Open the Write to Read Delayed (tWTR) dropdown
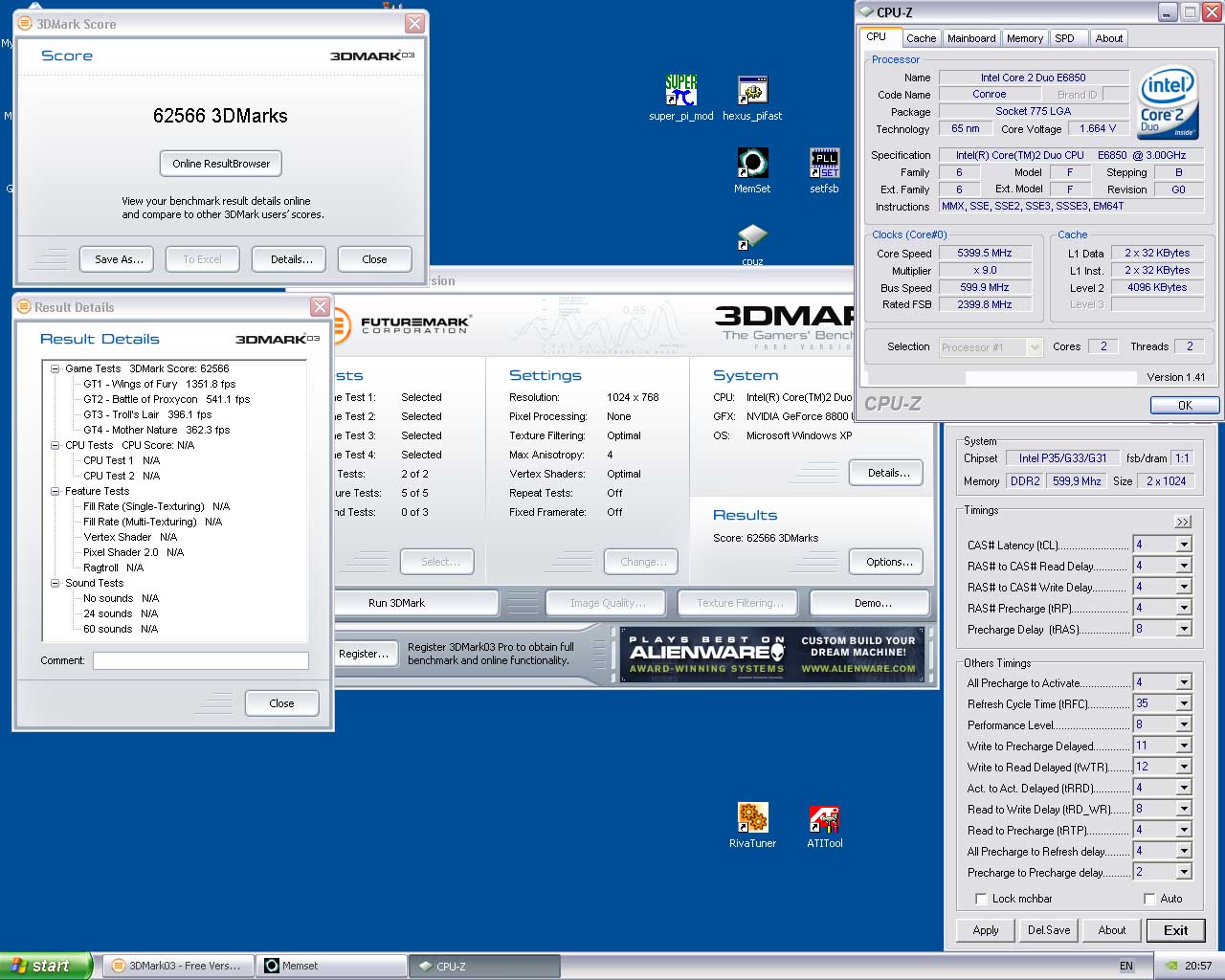Viewport: 1225px width, 980px height. [x=1184, y=767]
